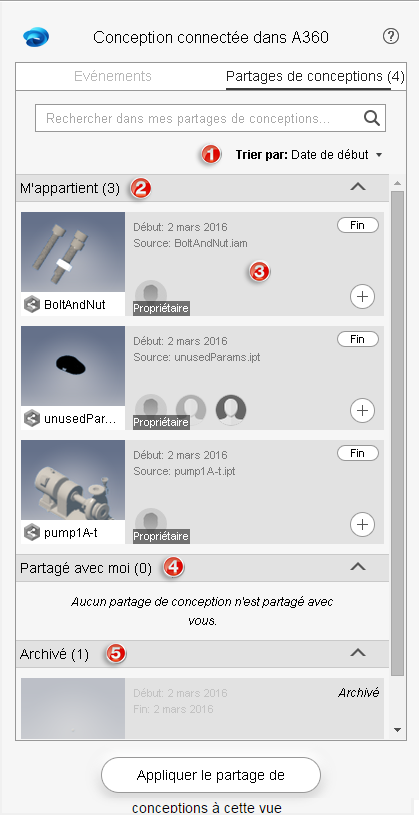Viewport: 419px width, 815px height.
Task: Click Appliquer le partage de conceptions button
Action: point(211,777)
